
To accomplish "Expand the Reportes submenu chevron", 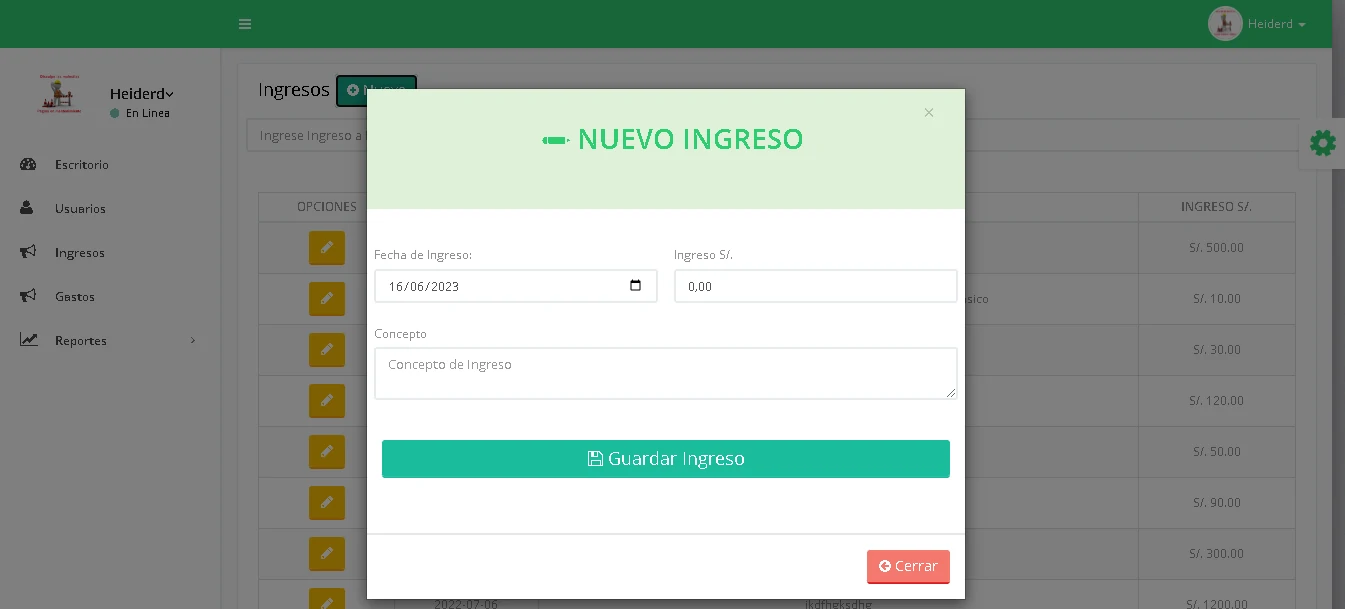I will click(193, 340).
